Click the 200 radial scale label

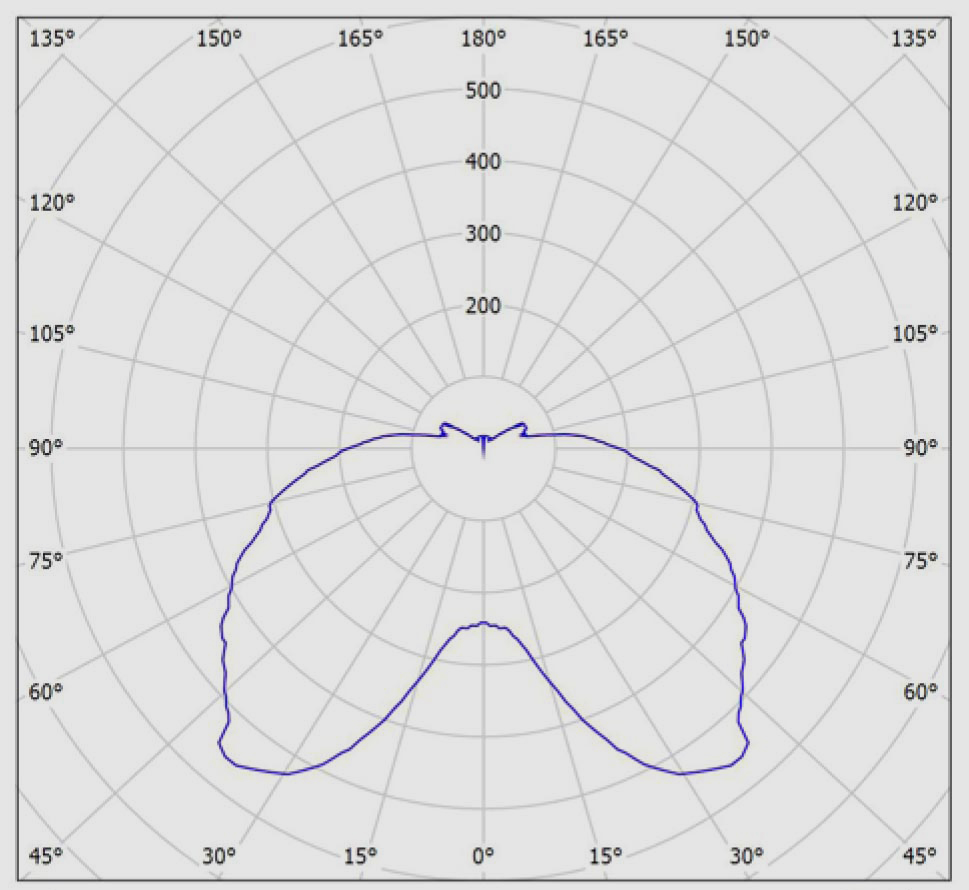484,307
